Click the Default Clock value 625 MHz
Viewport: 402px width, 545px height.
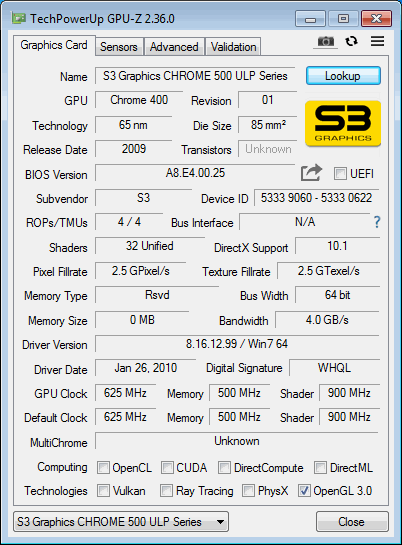pyautogui.click(x=125, y=417)
